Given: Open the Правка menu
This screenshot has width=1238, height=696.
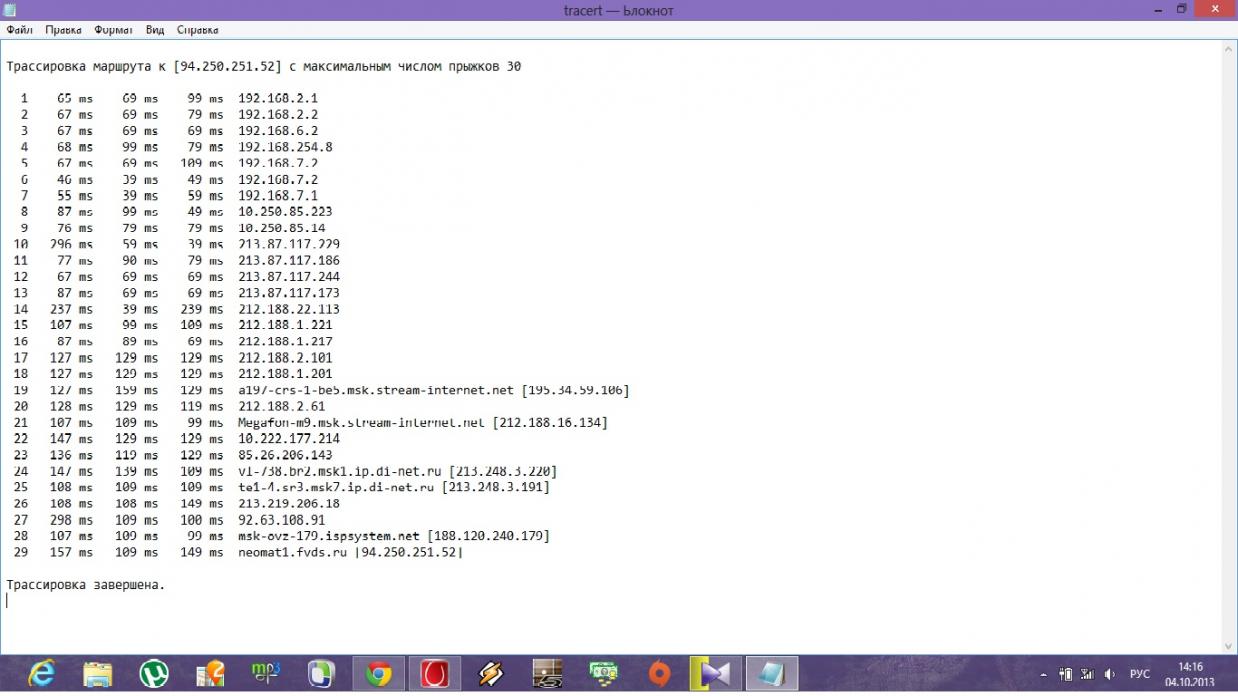Looking at the screenshot, I should pyautogui.click(x=63, y=30).
